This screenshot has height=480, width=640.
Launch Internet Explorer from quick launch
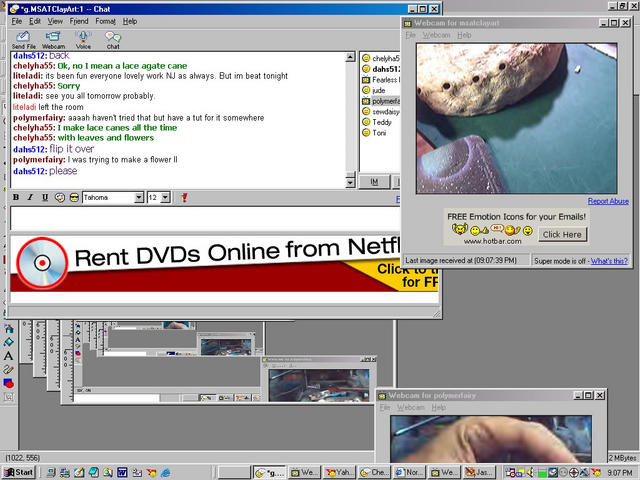(x=166, y=473)
